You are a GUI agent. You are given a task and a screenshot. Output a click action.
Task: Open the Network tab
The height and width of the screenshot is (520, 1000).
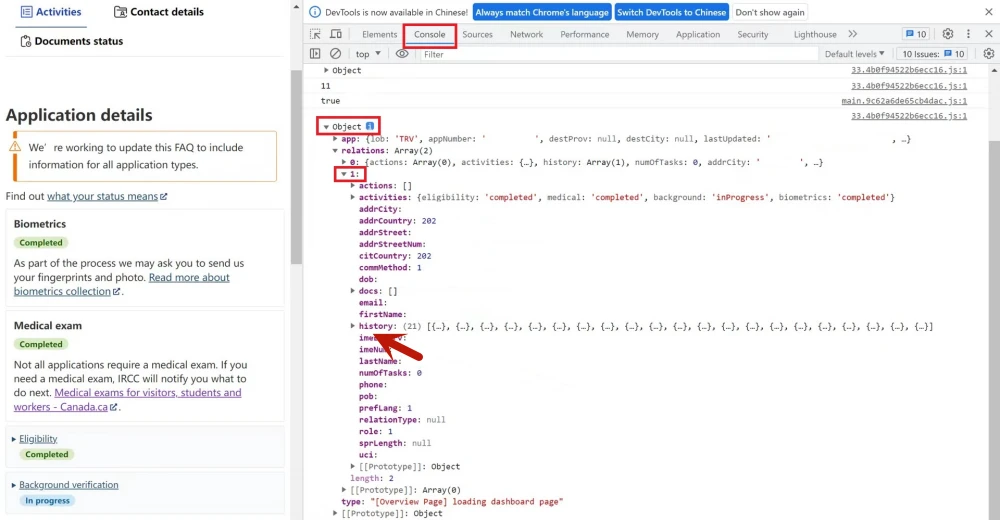526,34
